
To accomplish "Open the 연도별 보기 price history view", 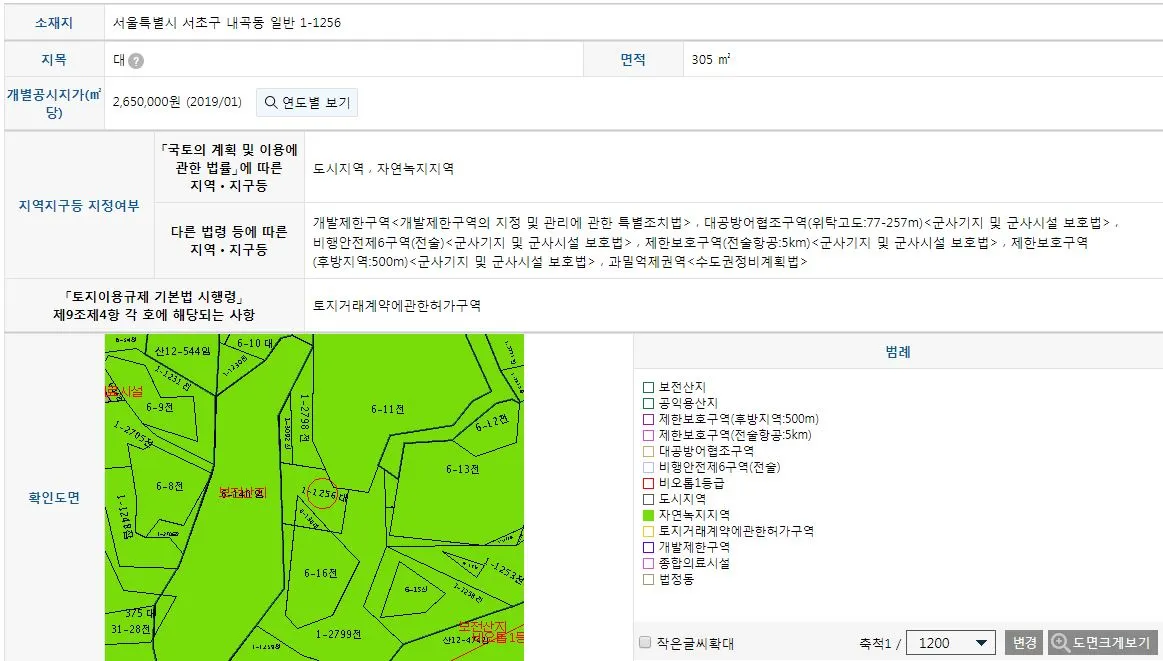I will [306, 102].
